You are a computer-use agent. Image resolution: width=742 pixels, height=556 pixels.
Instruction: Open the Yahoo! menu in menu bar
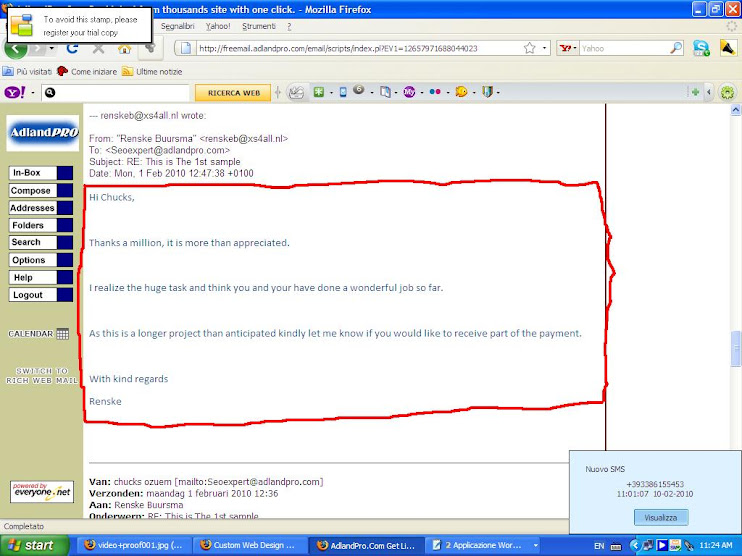click(x=218, y=26)
